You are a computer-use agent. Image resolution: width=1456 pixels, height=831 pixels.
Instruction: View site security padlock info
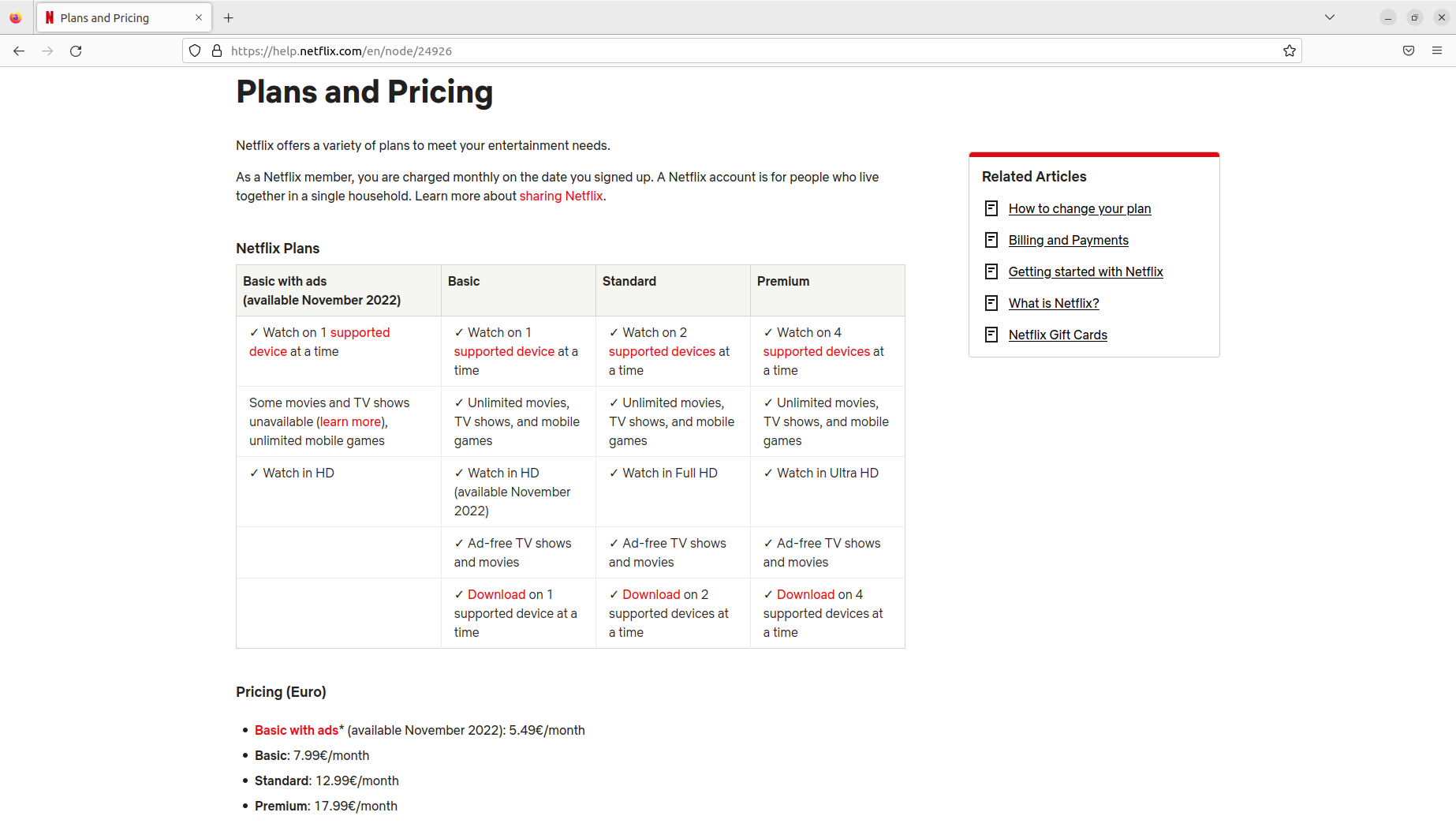(217, 51)
